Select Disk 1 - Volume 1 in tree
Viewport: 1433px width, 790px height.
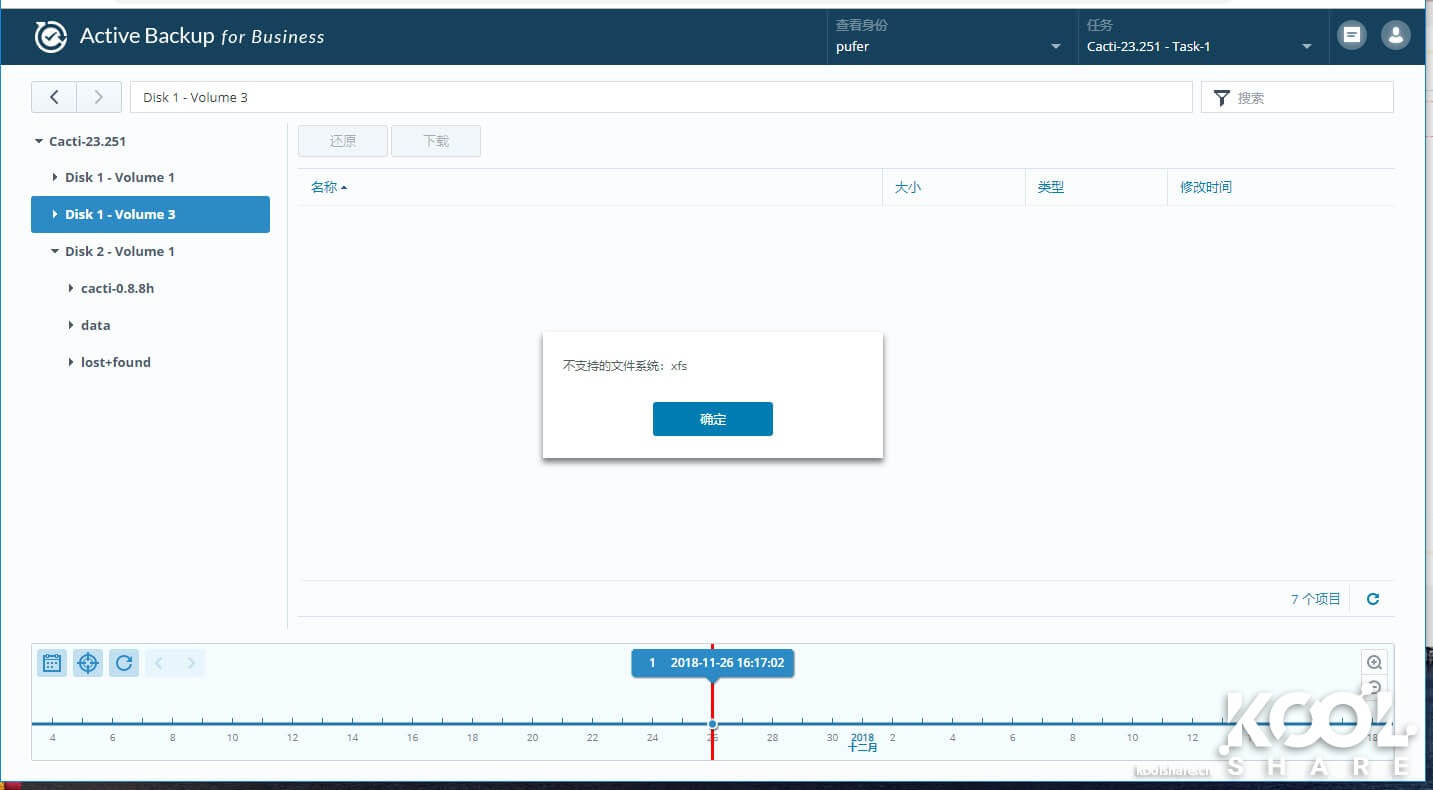point(119,177)
